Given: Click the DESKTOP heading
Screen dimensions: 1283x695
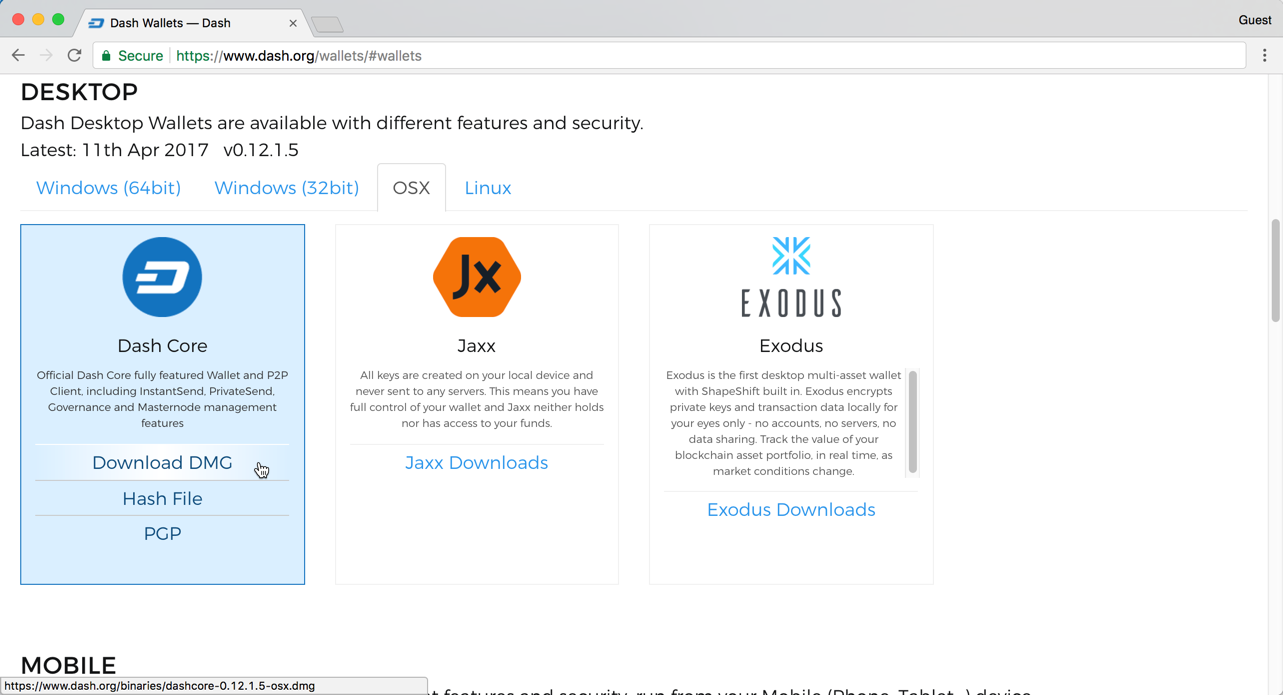Looking at the screenshot, I should tap(79, 92).
